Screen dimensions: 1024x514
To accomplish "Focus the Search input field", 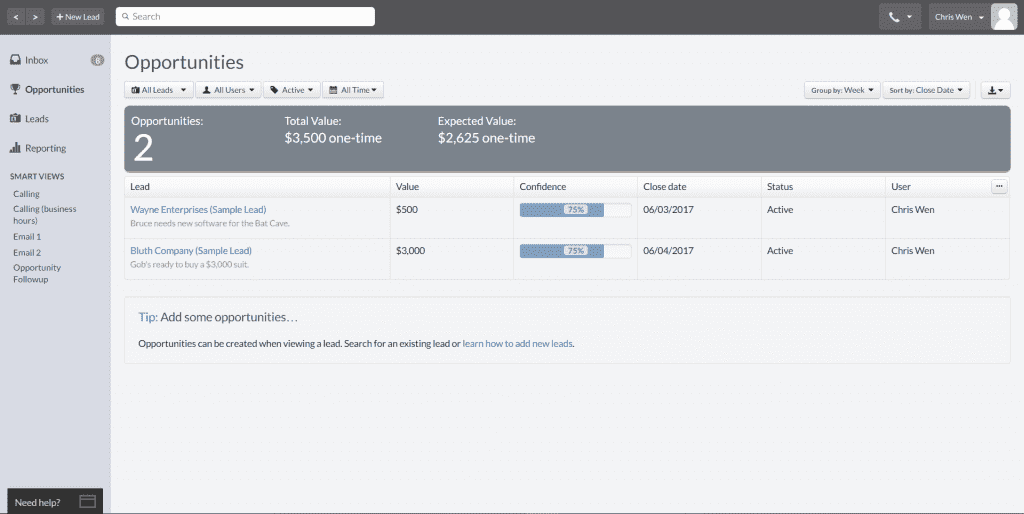I will pos(245,16).
